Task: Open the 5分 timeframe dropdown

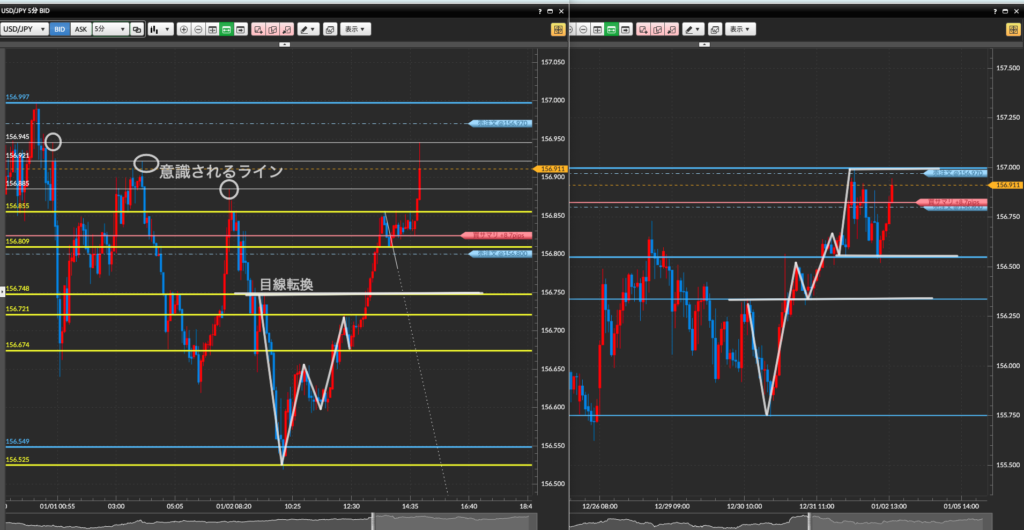Action: (x=109, y=29)
